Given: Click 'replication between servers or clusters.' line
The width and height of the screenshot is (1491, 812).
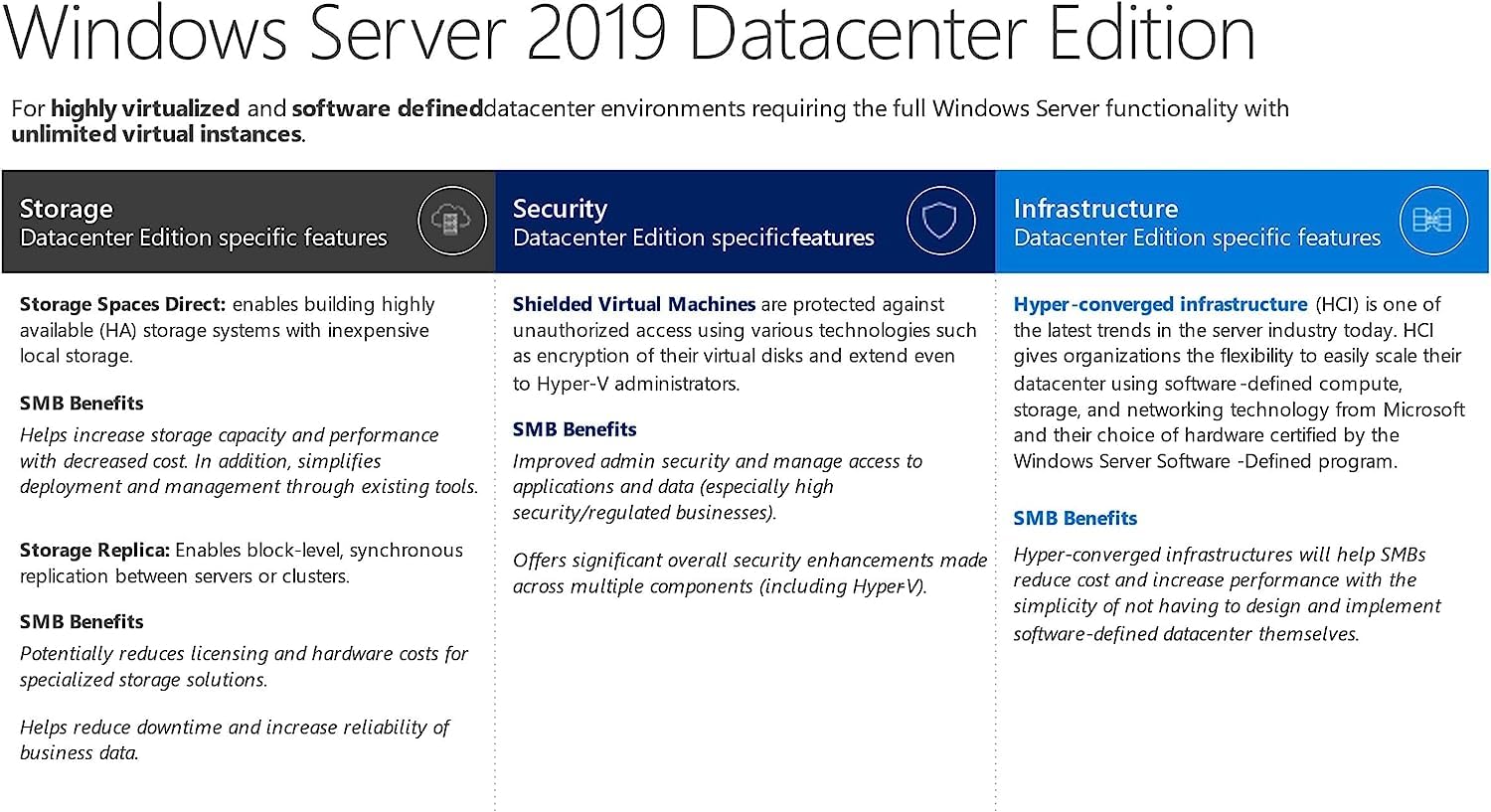Looking at the screenshot, I should click(185, 576).
